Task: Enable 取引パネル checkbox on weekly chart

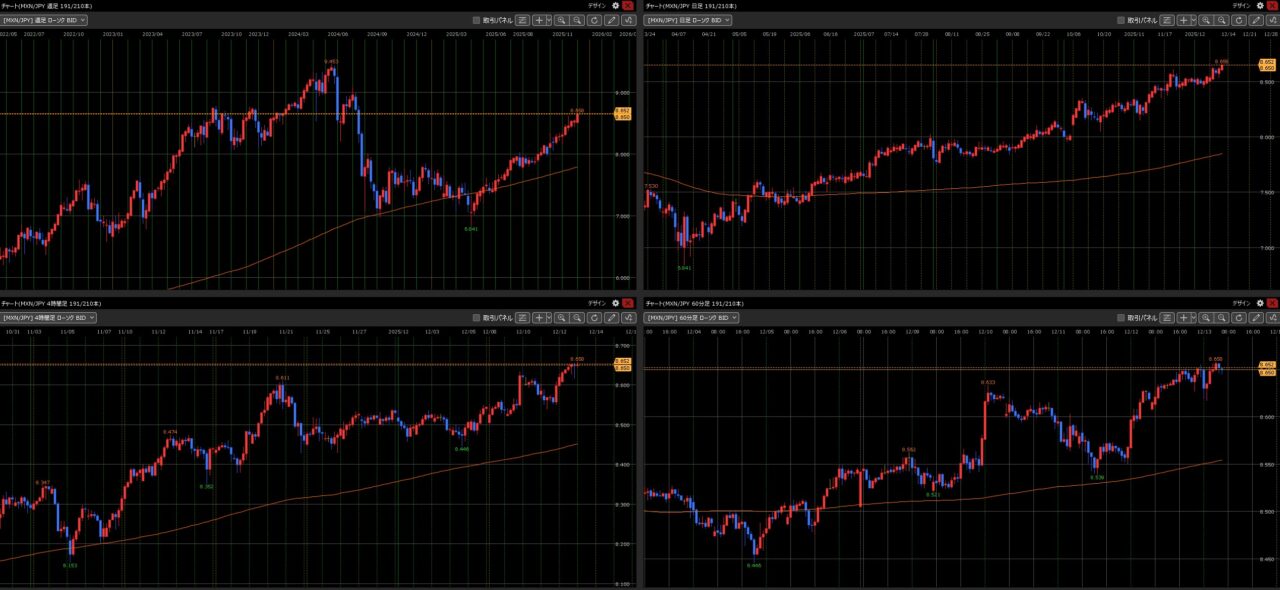Action: click(477, 19)
